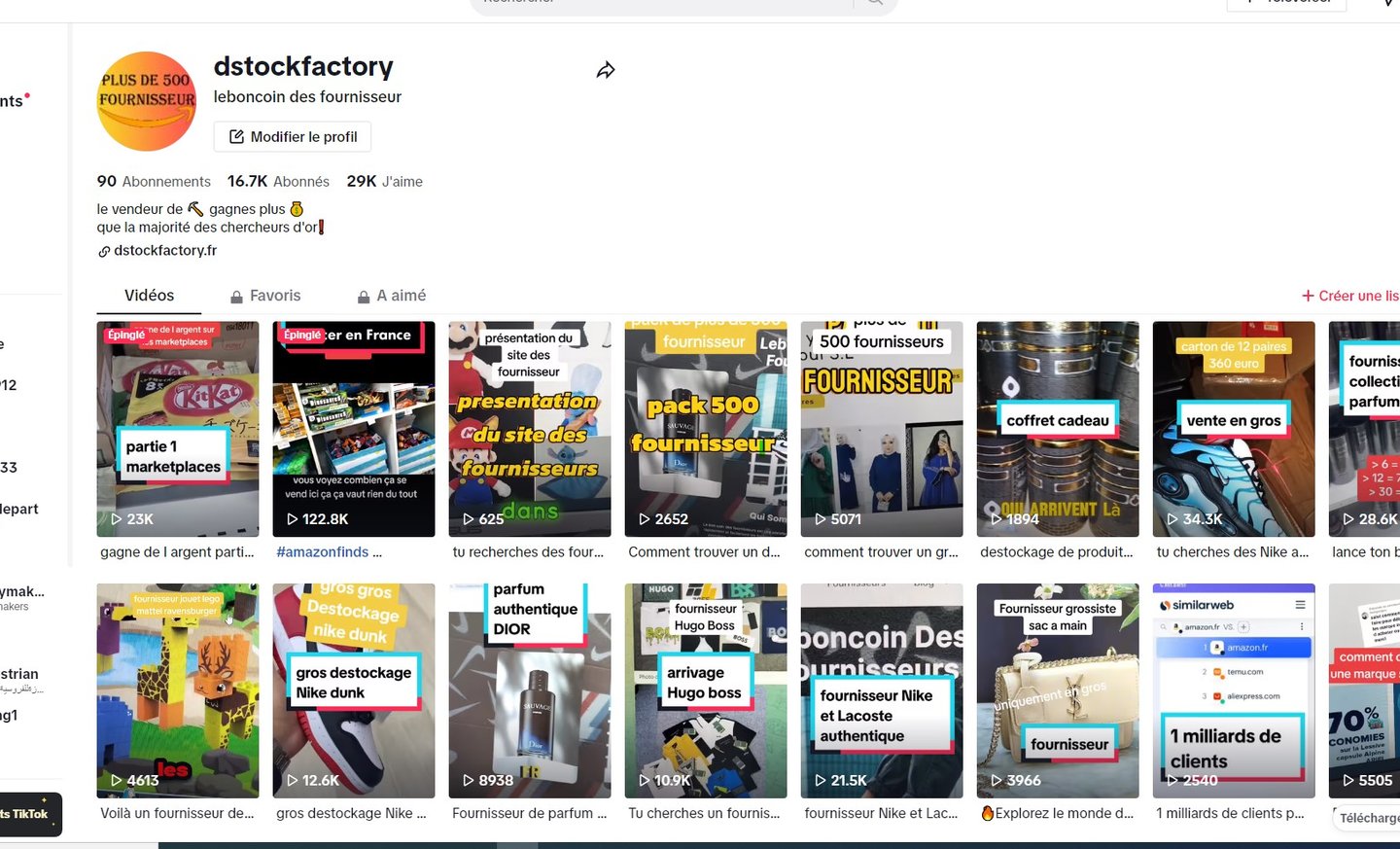Open the gros destockage Nike dunk video
This screenshot has width=1400, height=849.
point(354,690)
